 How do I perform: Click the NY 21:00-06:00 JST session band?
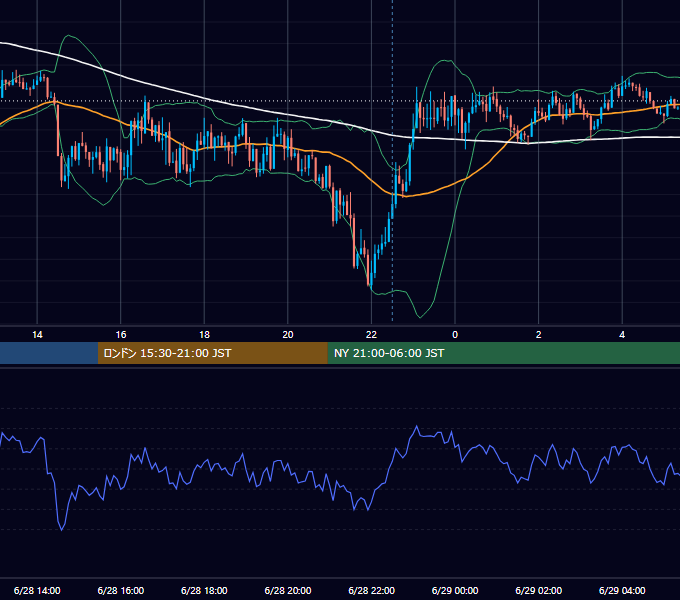[x=503, y=353]
